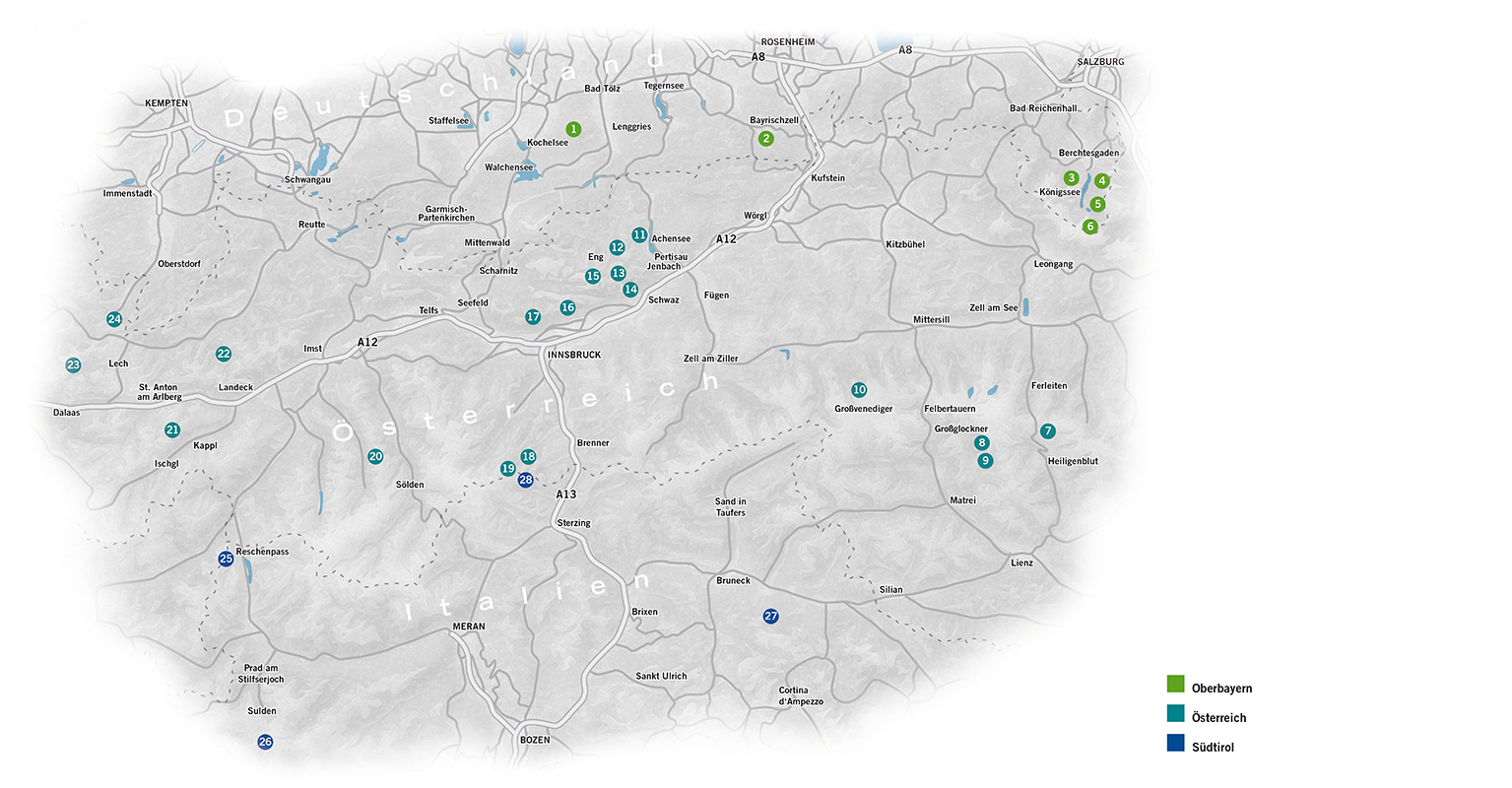This screenshot has height=788, width=1512.
Task: Select marker 20 northwest of Sölden
Action: pyautogui.click(x=375, y=456)
